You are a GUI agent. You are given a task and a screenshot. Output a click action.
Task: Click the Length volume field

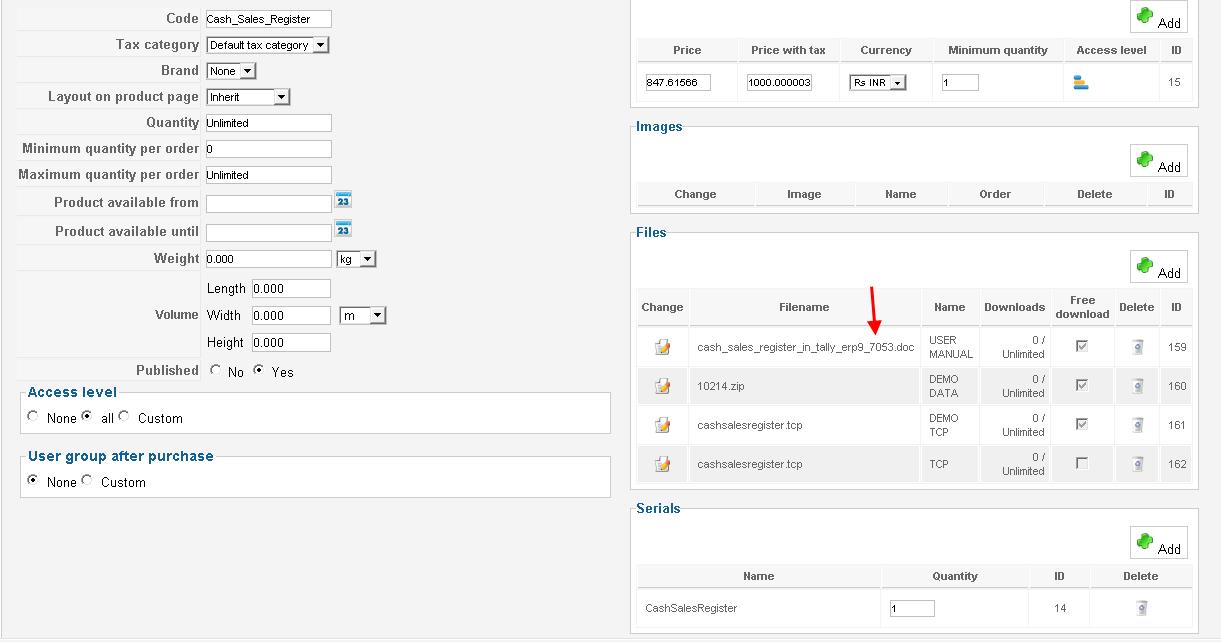pos(291,288)
